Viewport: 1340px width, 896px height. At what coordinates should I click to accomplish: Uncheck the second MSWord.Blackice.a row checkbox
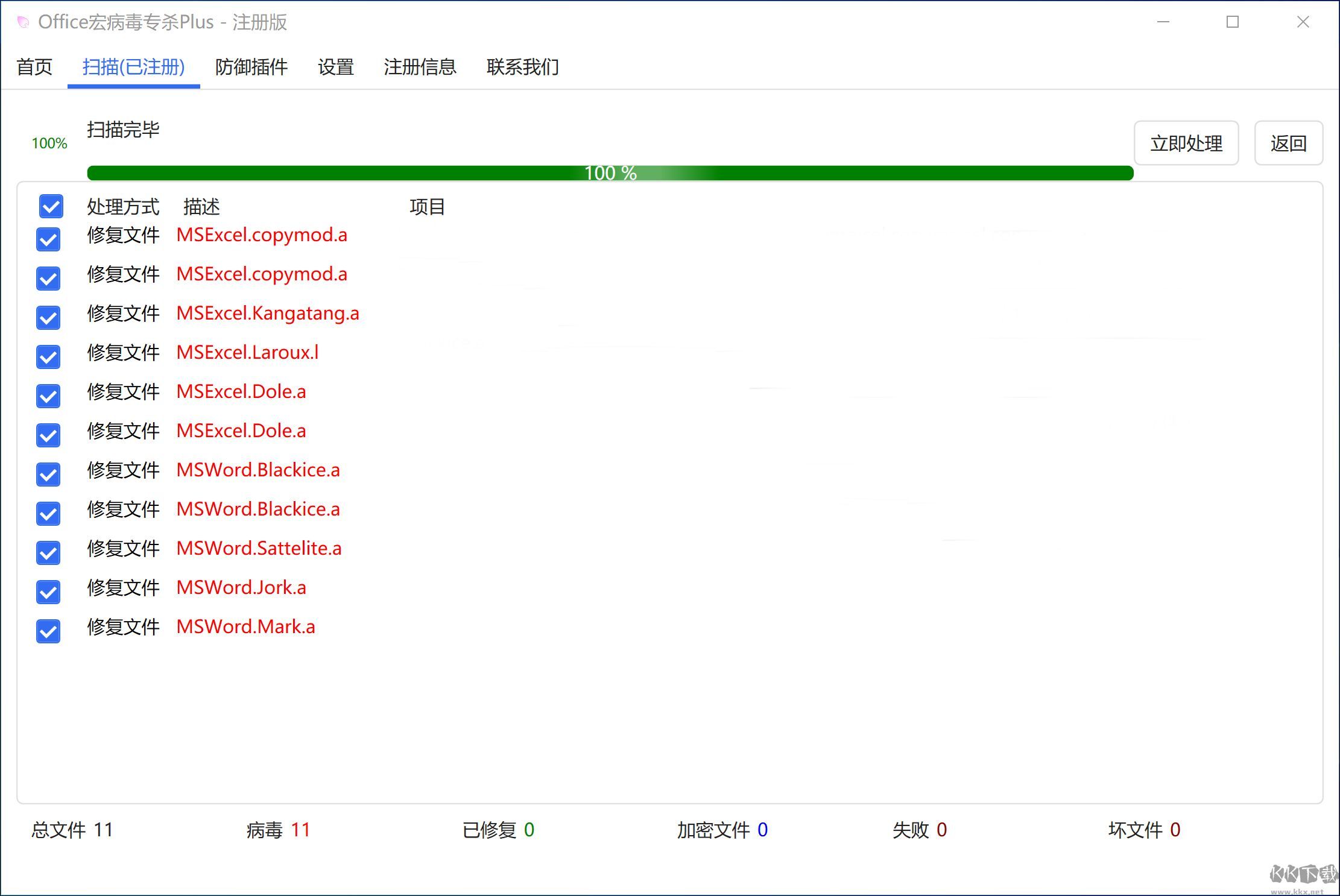(48, 514)
